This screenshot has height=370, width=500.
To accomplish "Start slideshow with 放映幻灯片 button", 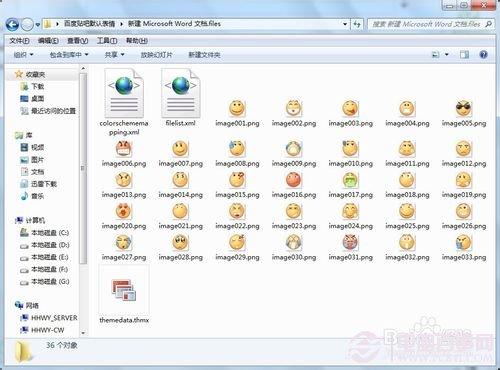I will click(x=156, y=55).
